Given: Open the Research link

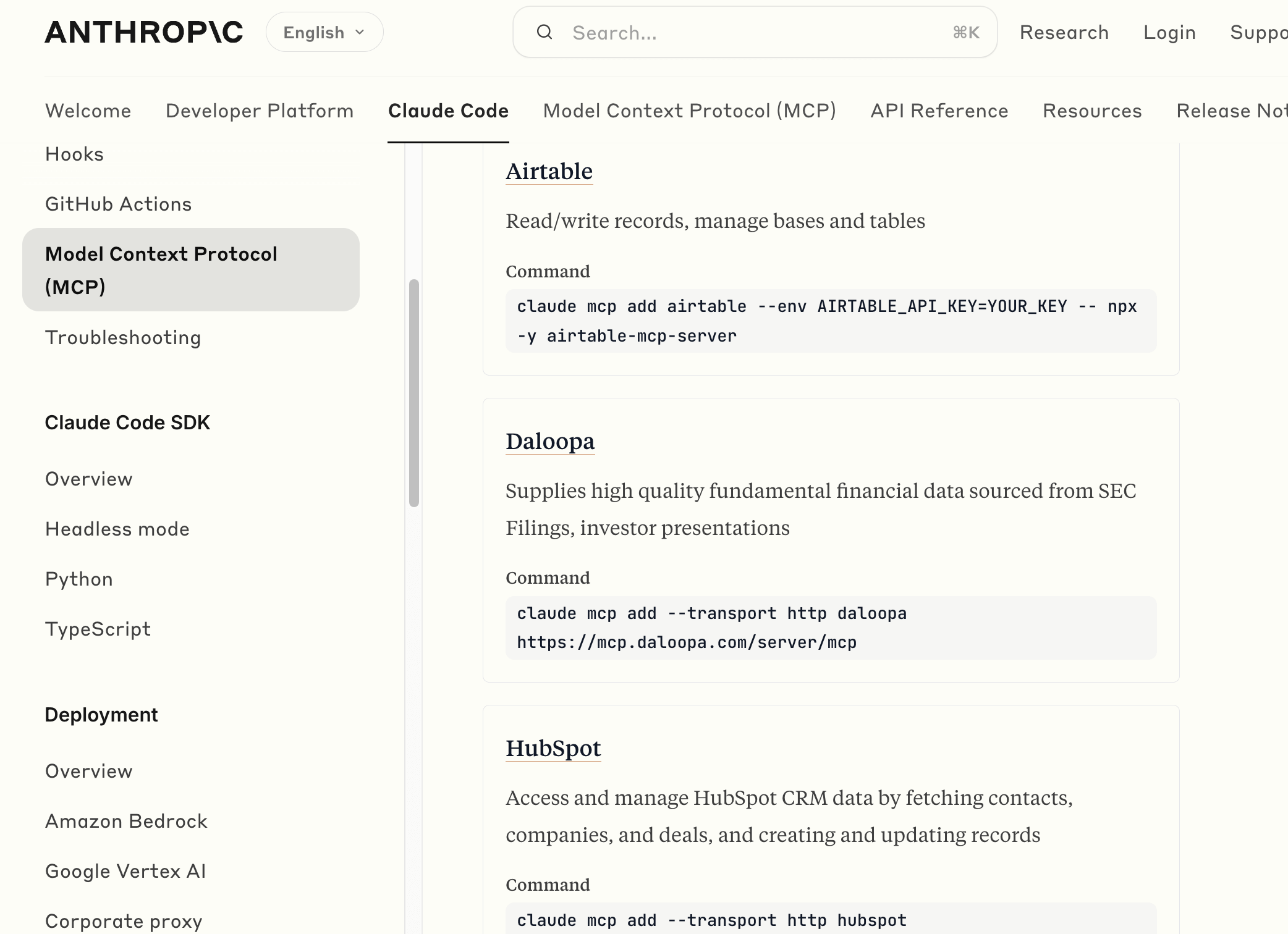Looking at the screenshot, I should pyautogui.click(x=1064, y=32).
